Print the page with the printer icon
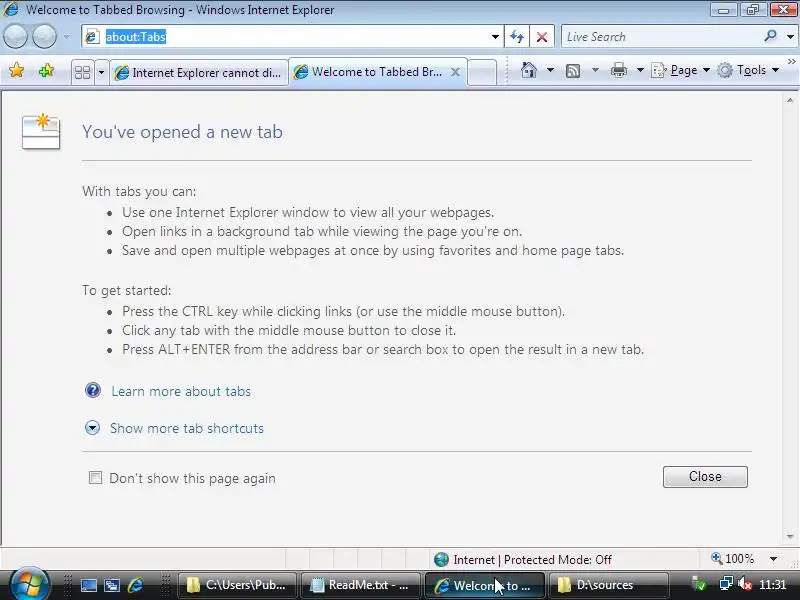This screenshot has width=800, height=600. pos(618,70)
